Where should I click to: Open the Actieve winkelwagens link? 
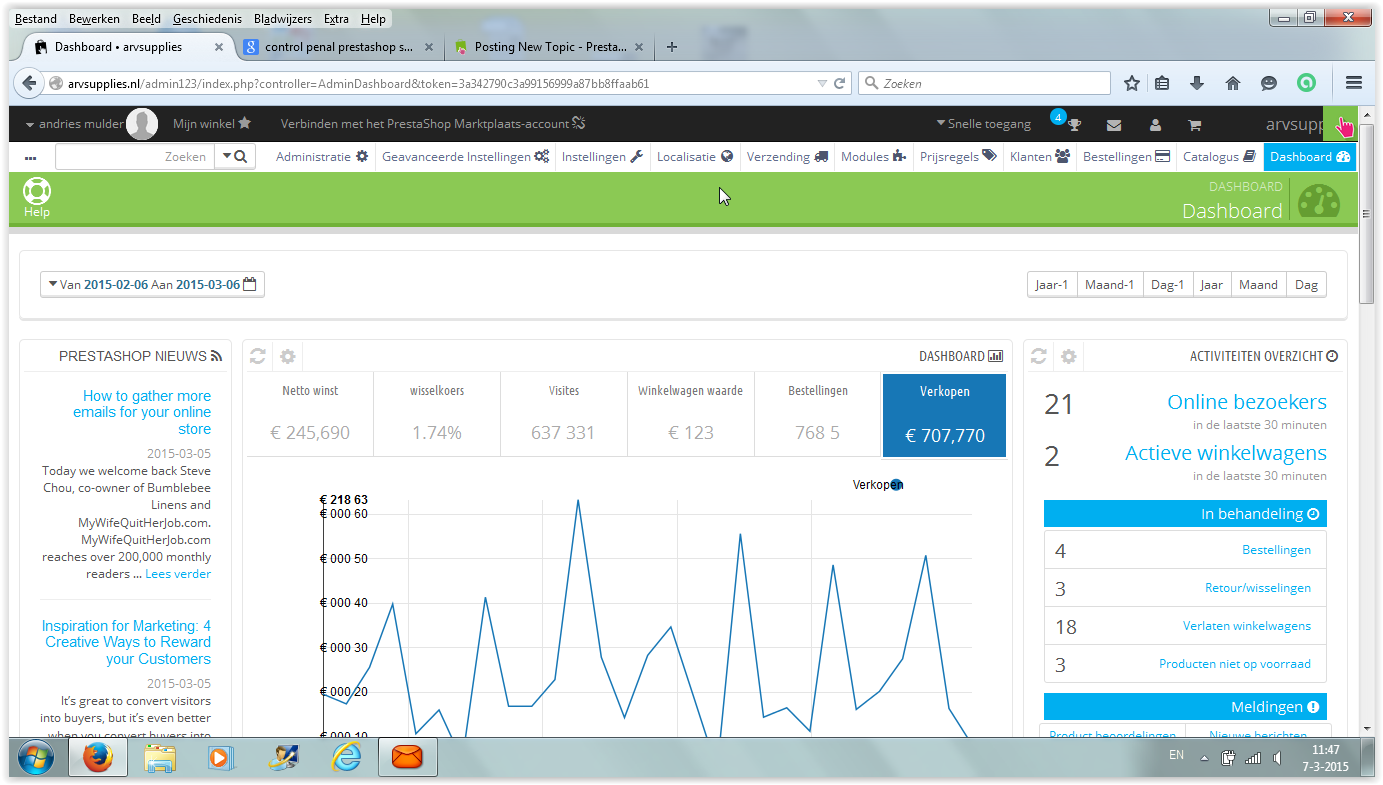point(1226,453)
